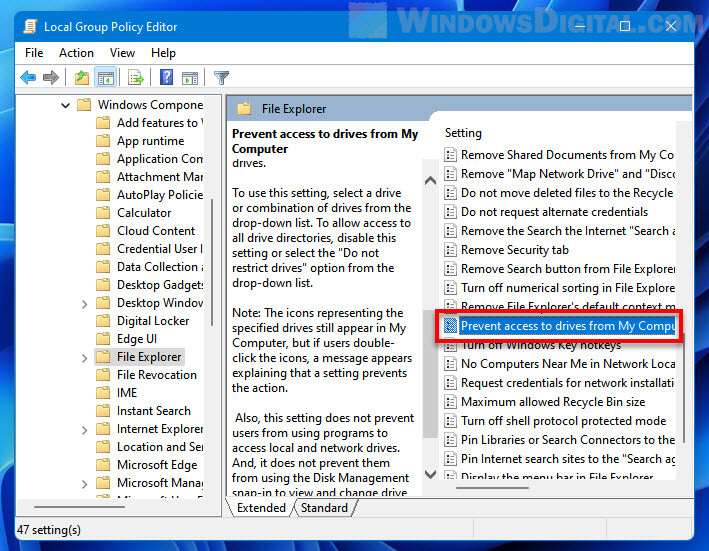Click the Forward arrow toolbar icon
Image resolution: width=709 pixels, height=551 pixels.
coord(52,77)
